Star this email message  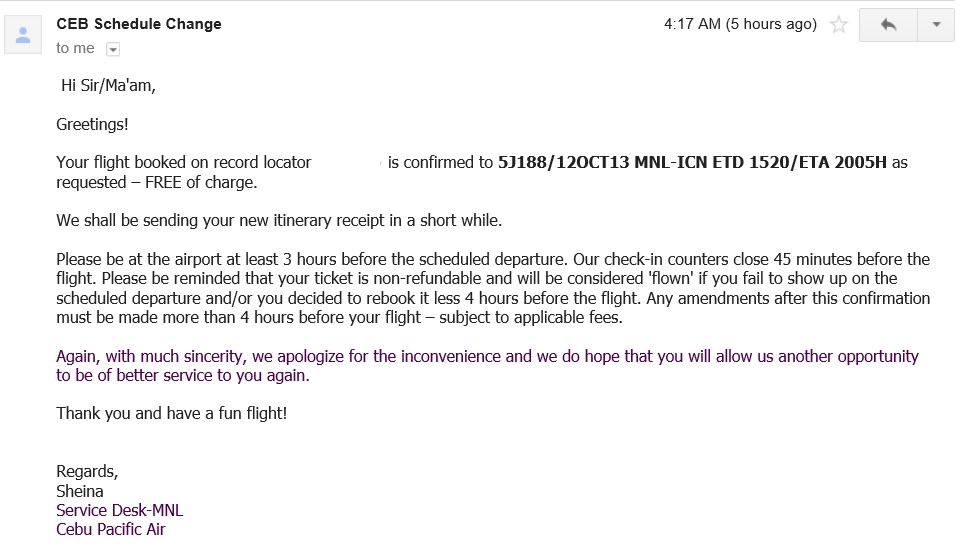click(x=839, y=25)
